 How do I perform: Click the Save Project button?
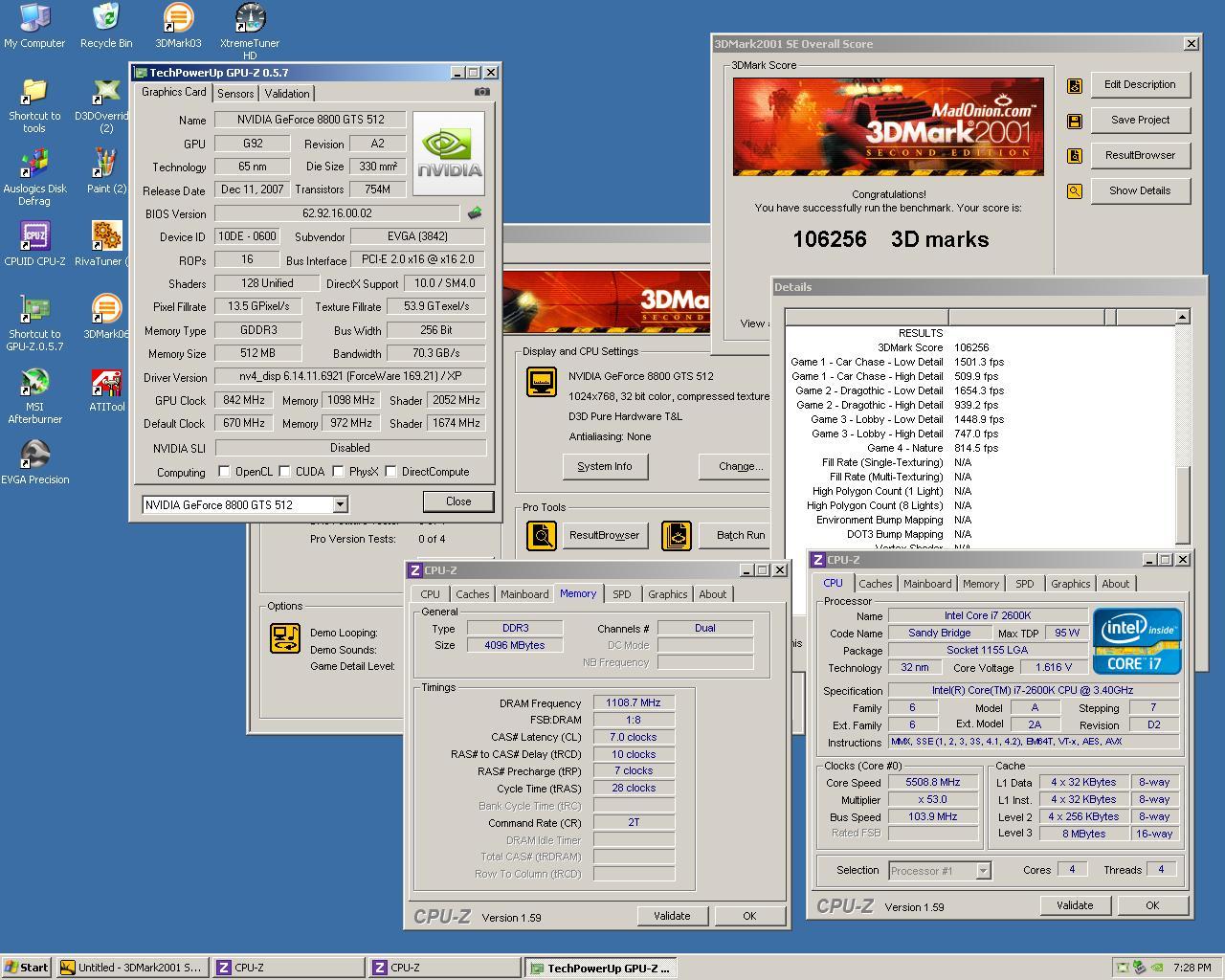1140,121
